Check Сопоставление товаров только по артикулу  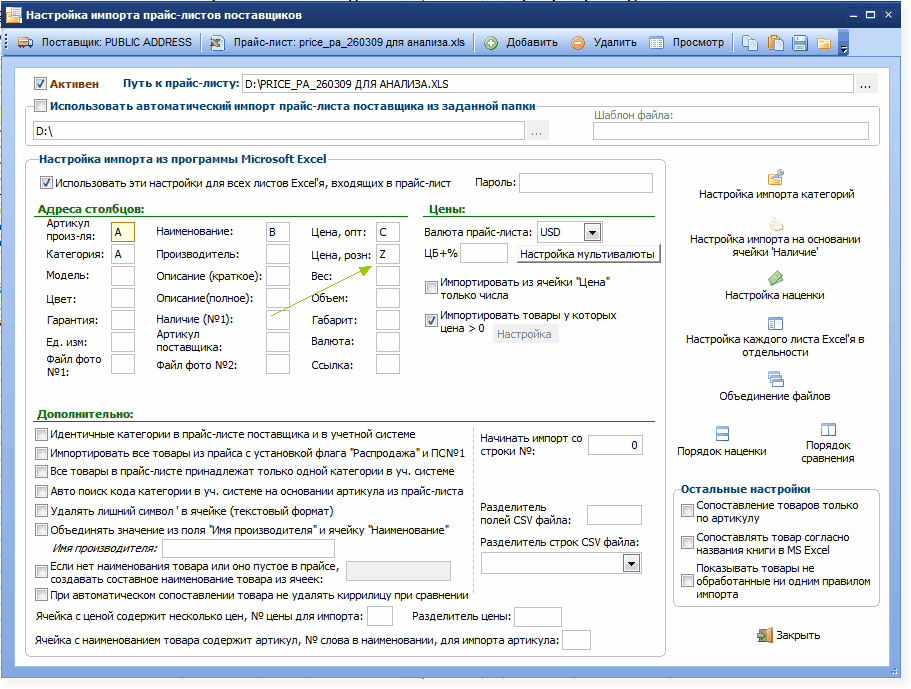687,511
